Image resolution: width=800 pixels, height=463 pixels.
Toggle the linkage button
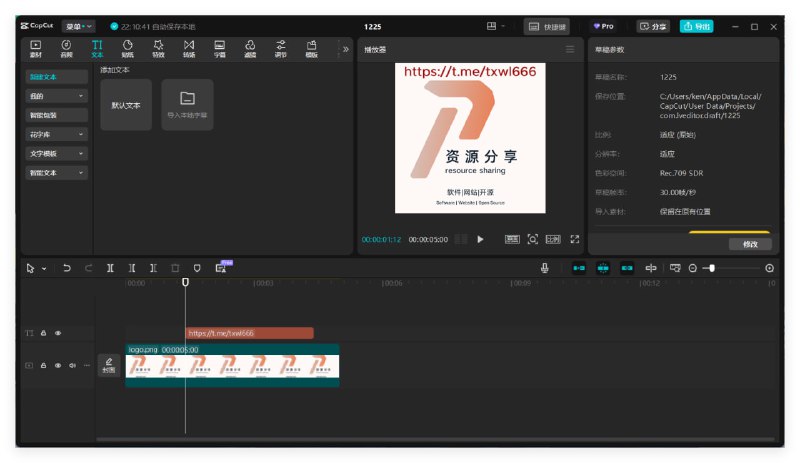pos(627,268)
